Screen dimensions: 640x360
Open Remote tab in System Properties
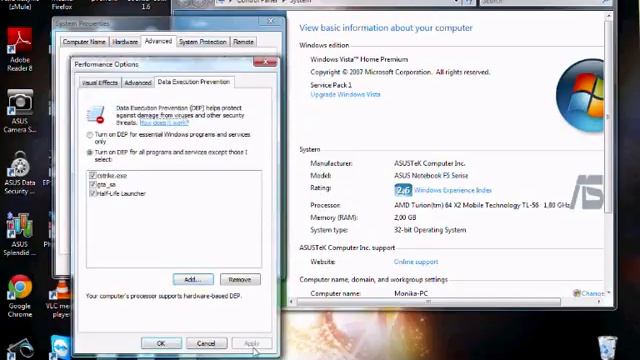click(244, 42)
